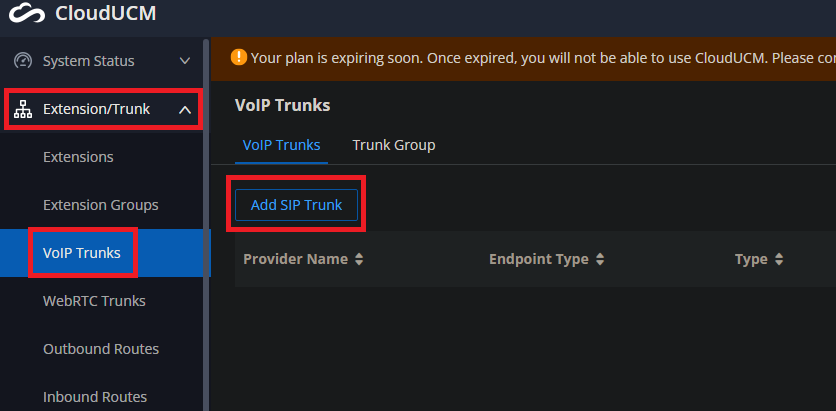Click the Add SIP Trunk button
The width and height of the screenshot is (836, 411).
(x=296, y=205)
